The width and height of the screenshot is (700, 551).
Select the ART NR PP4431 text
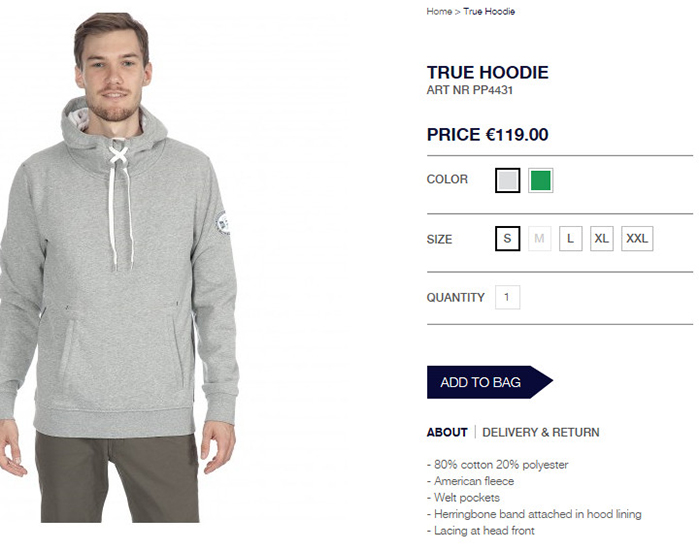click(470, 90)
